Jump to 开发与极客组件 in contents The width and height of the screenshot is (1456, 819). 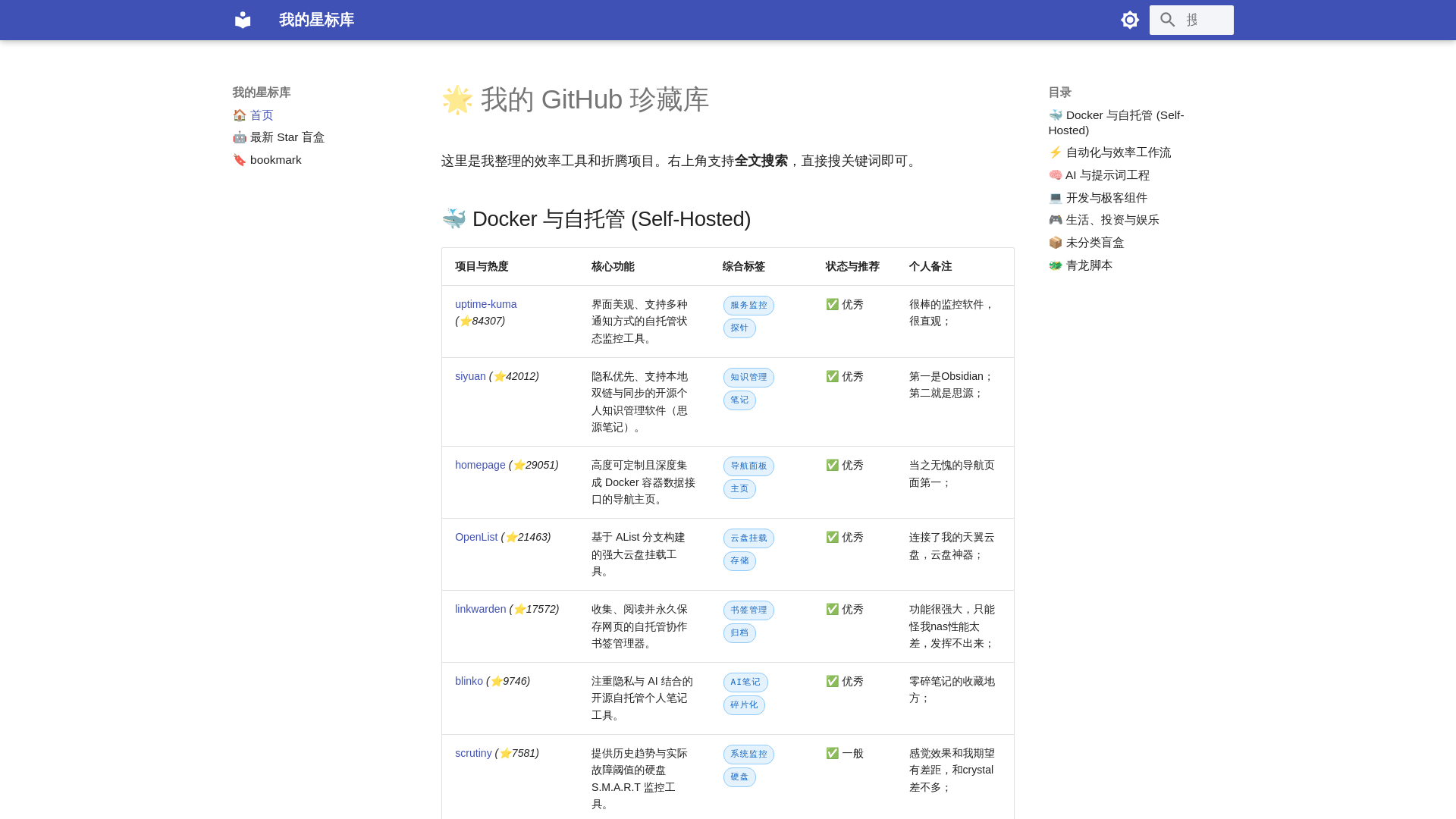point(1098,198)
